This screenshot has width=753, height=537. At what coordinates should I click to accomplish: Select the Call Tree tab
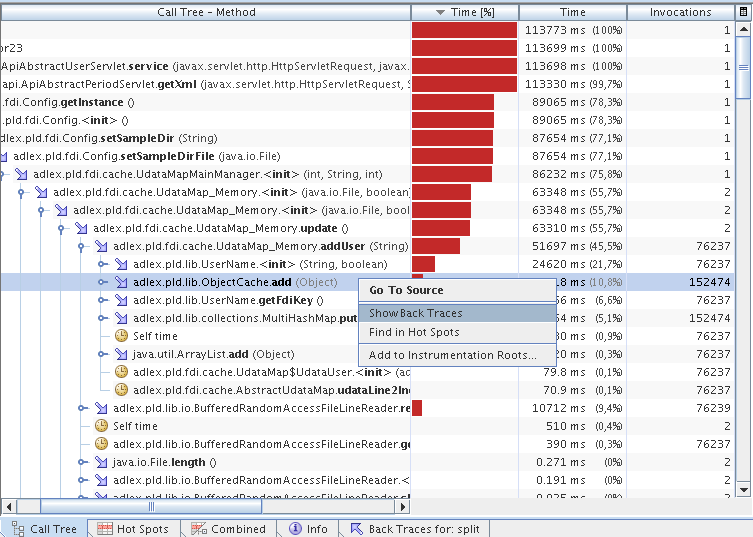pos(44,529)
